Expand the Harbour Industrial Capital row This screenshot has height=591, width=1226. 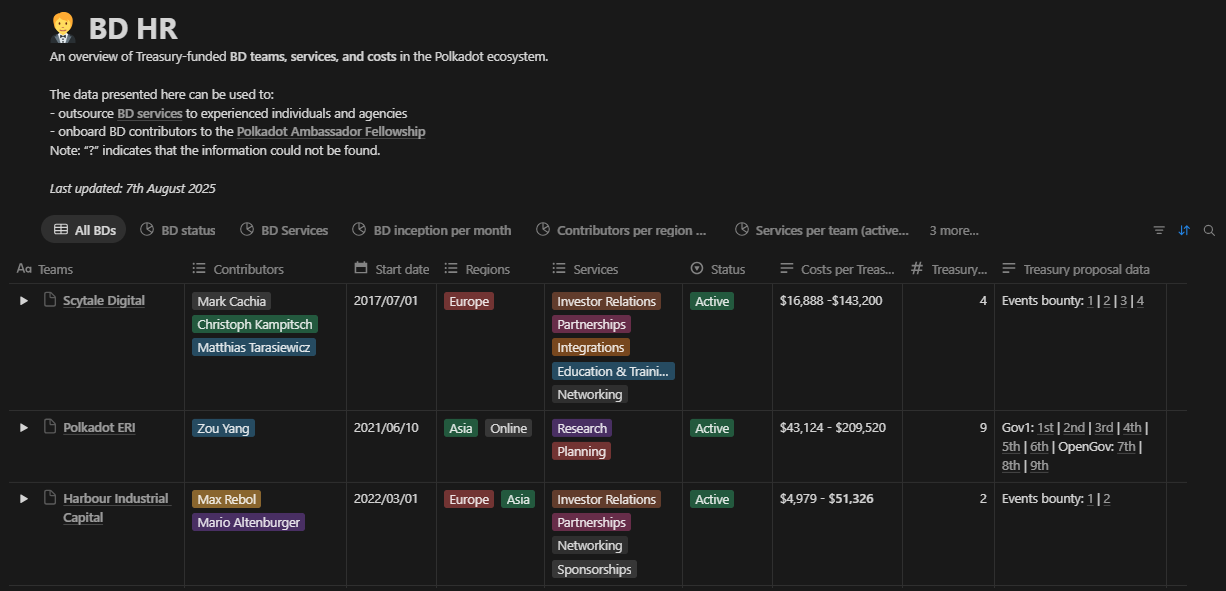[x=24, y=499]
